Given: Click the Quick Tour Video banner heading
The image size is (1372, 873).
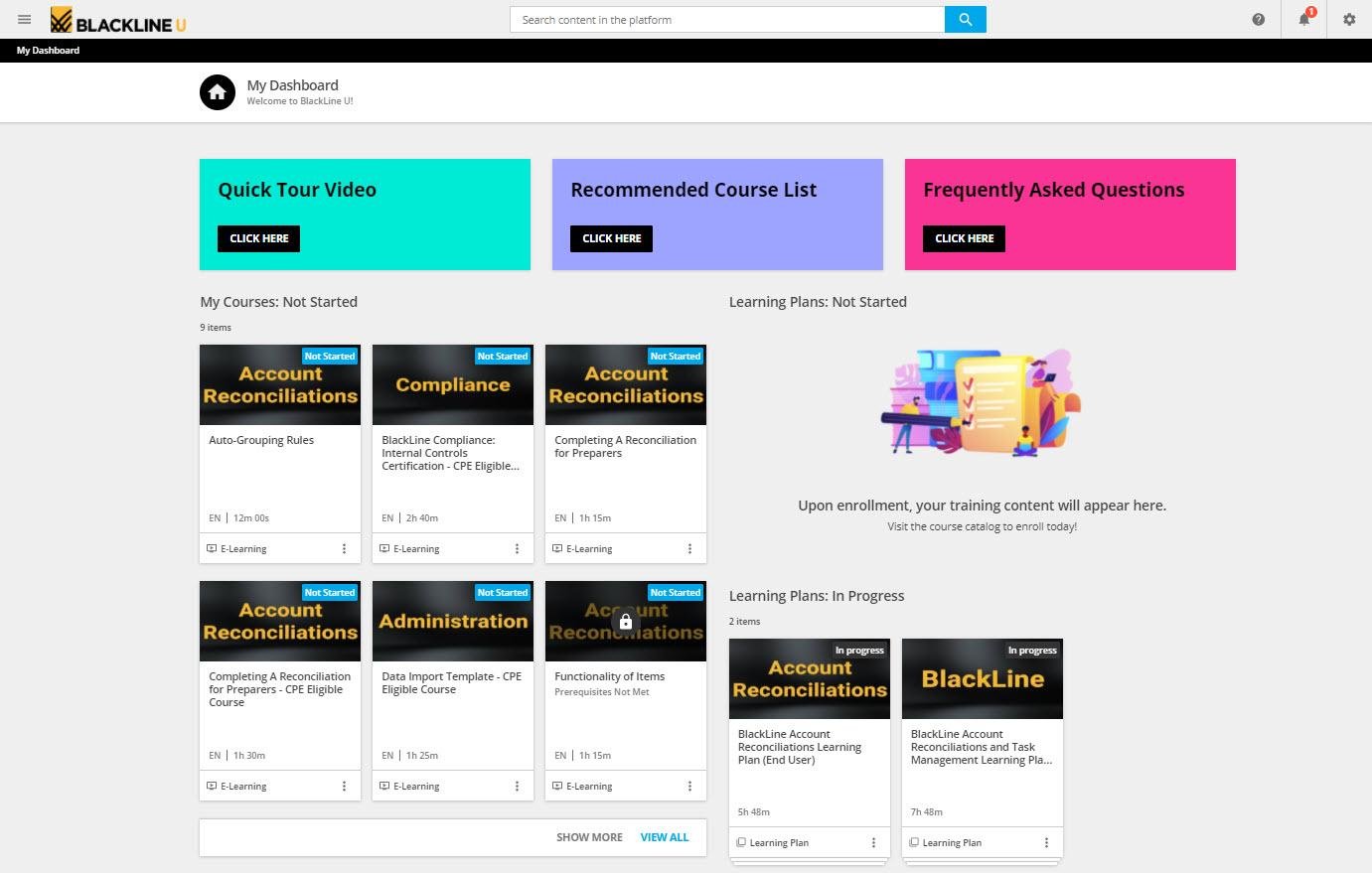Looking at the screenshot, I should 297,190.
